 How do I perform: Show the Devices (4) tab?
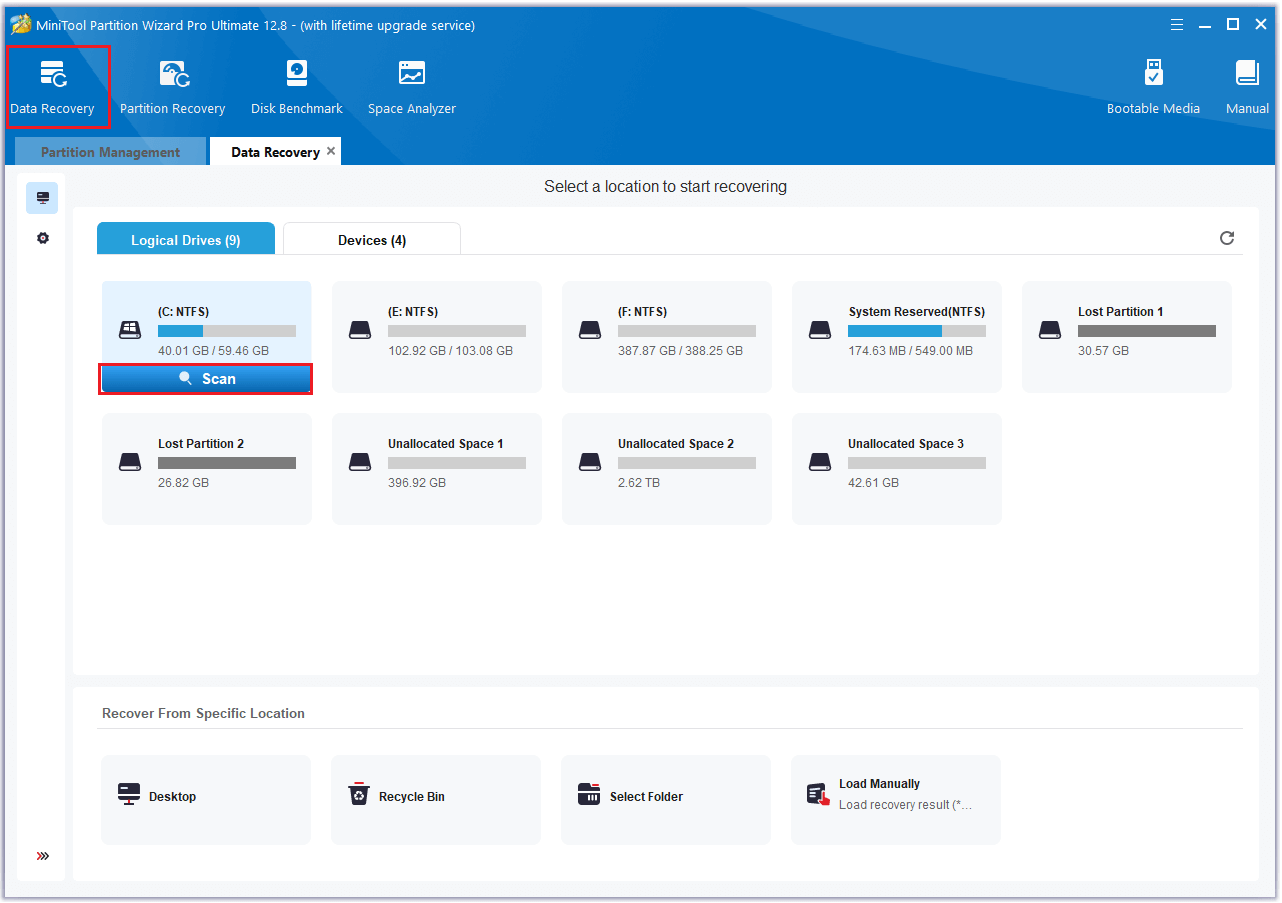(371, 238)
